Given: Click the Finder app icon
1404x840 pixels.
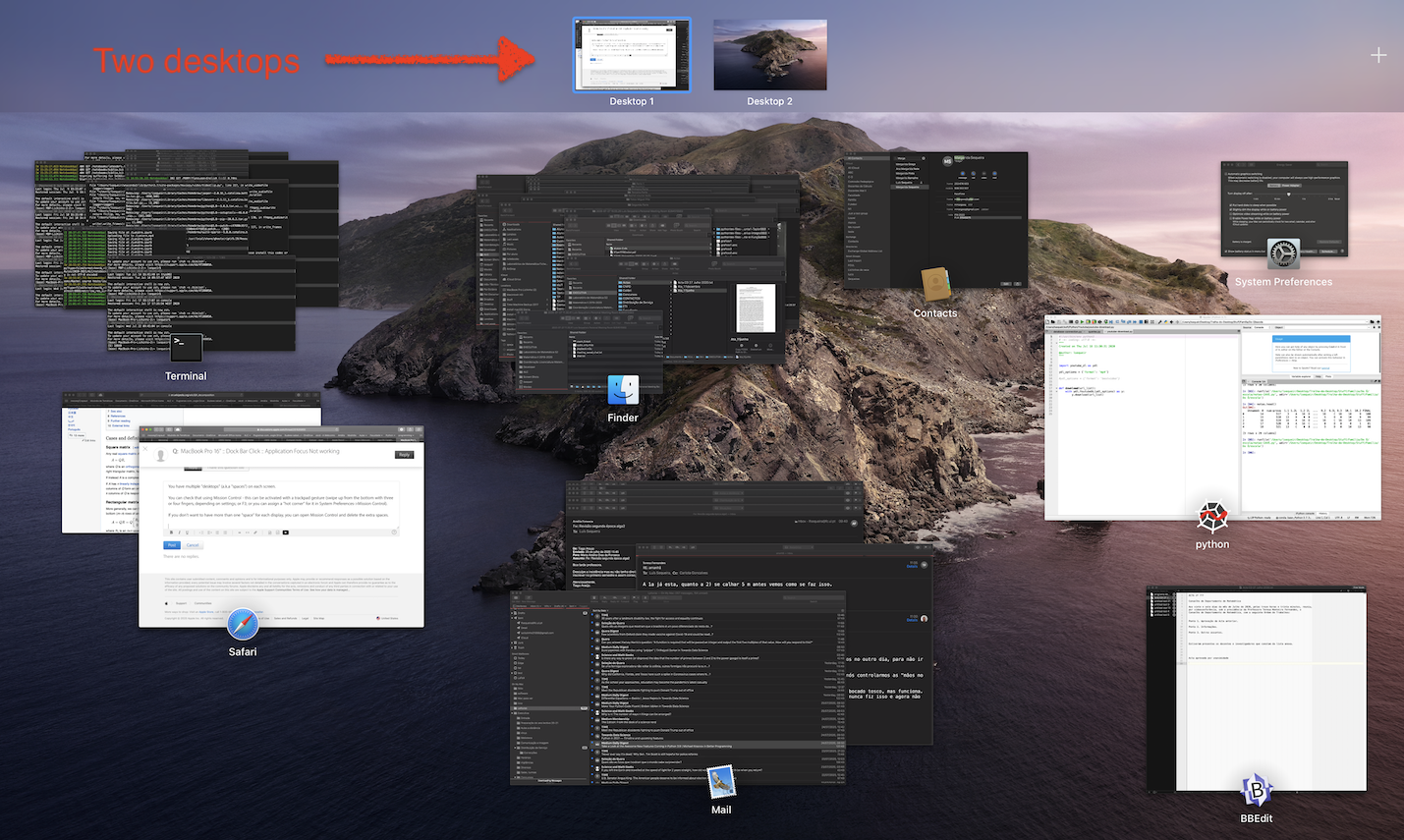Looking at the screenshot, I should click(x=623, y=390).
